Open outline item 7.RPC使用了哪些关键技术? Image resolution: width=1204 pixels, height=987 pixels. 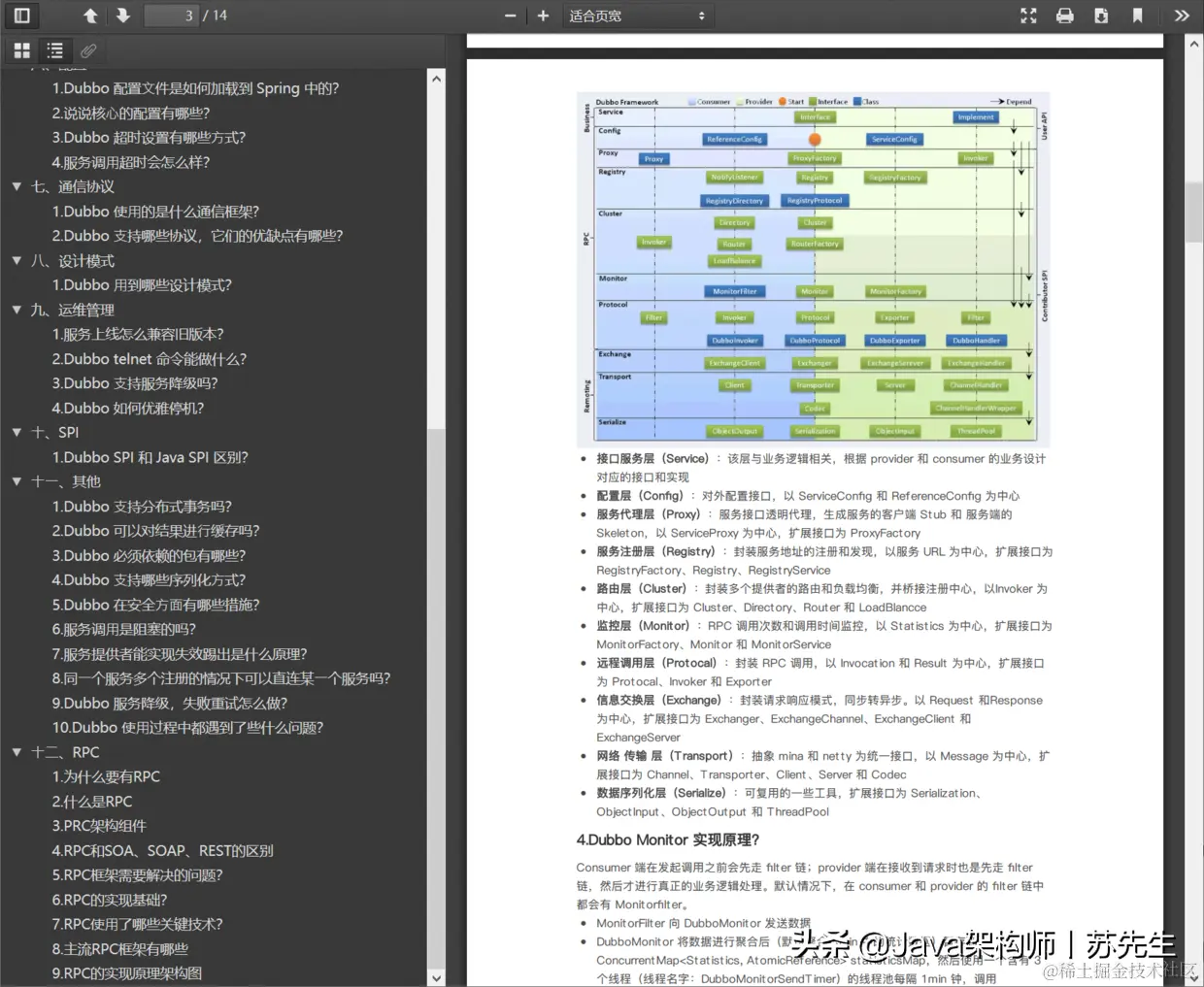[x=138, y=925]
